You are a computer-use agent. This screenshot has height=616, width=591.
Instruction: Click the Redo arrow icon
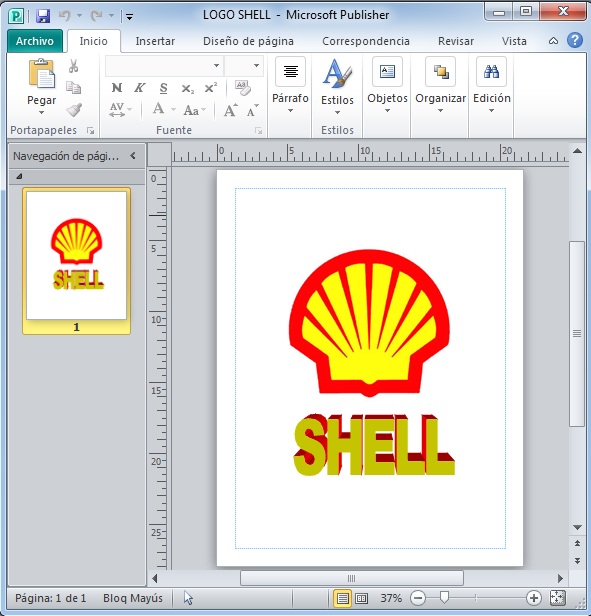point(96,16)
